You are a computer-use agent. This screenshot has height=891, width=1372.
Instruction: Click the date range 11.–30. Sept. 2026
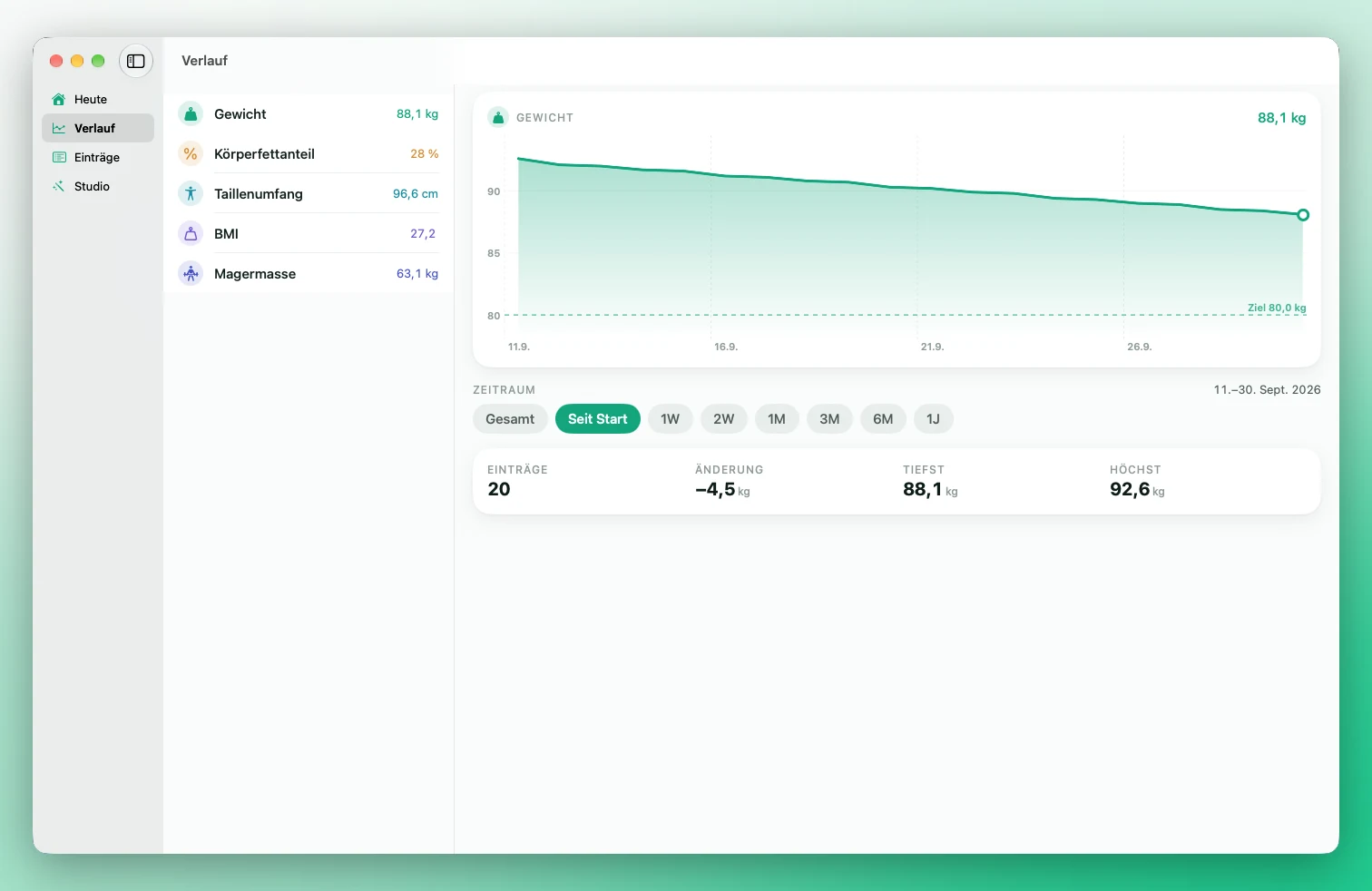point(1267,389)
